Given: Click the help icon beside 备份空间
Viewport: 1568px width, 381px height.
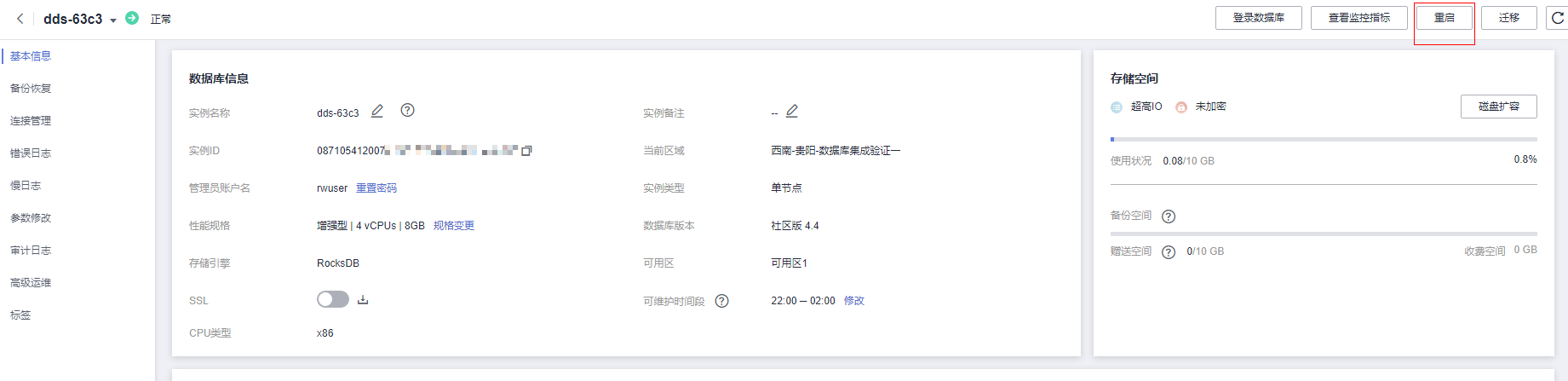Looking at the screenshot, I should [x=1169, y=216].
